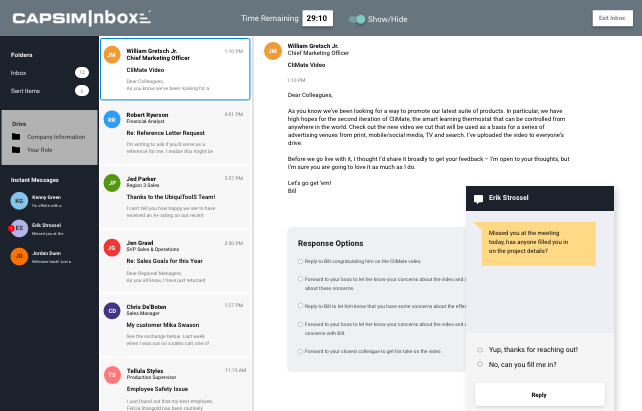Click the JM avatar in the email list

pyautogui.click(x=112, y=55)
